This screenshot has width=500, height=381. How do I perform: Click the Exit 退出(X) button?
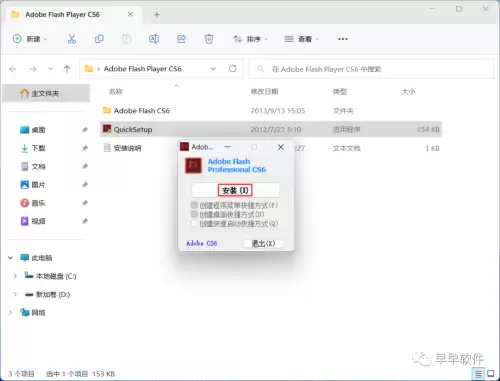coord(263,244)
